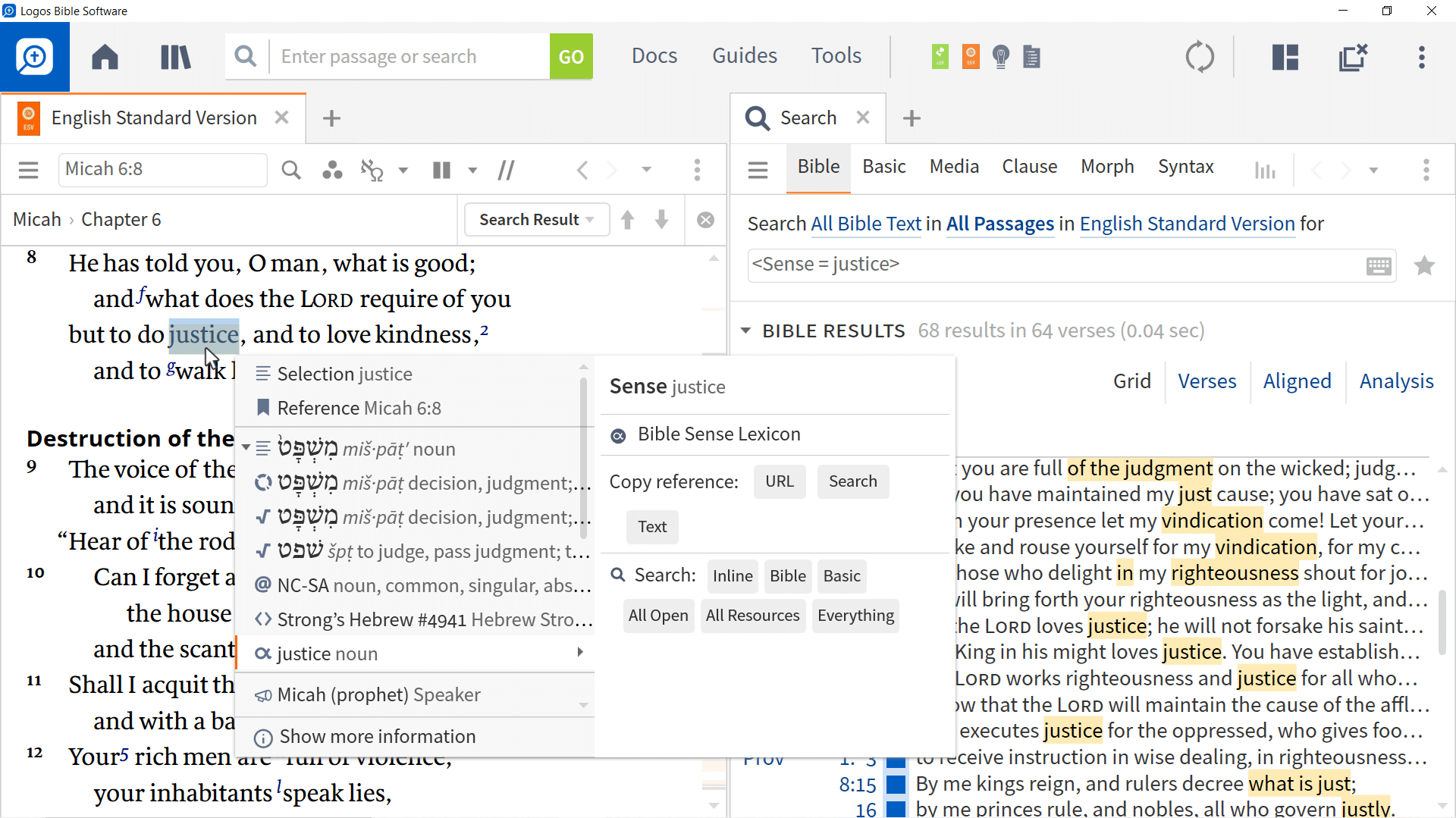Switch to the Syntax search tab
Image resolution: width=1456 pixels, height=818 pixels.
[x=1185, y=167]
